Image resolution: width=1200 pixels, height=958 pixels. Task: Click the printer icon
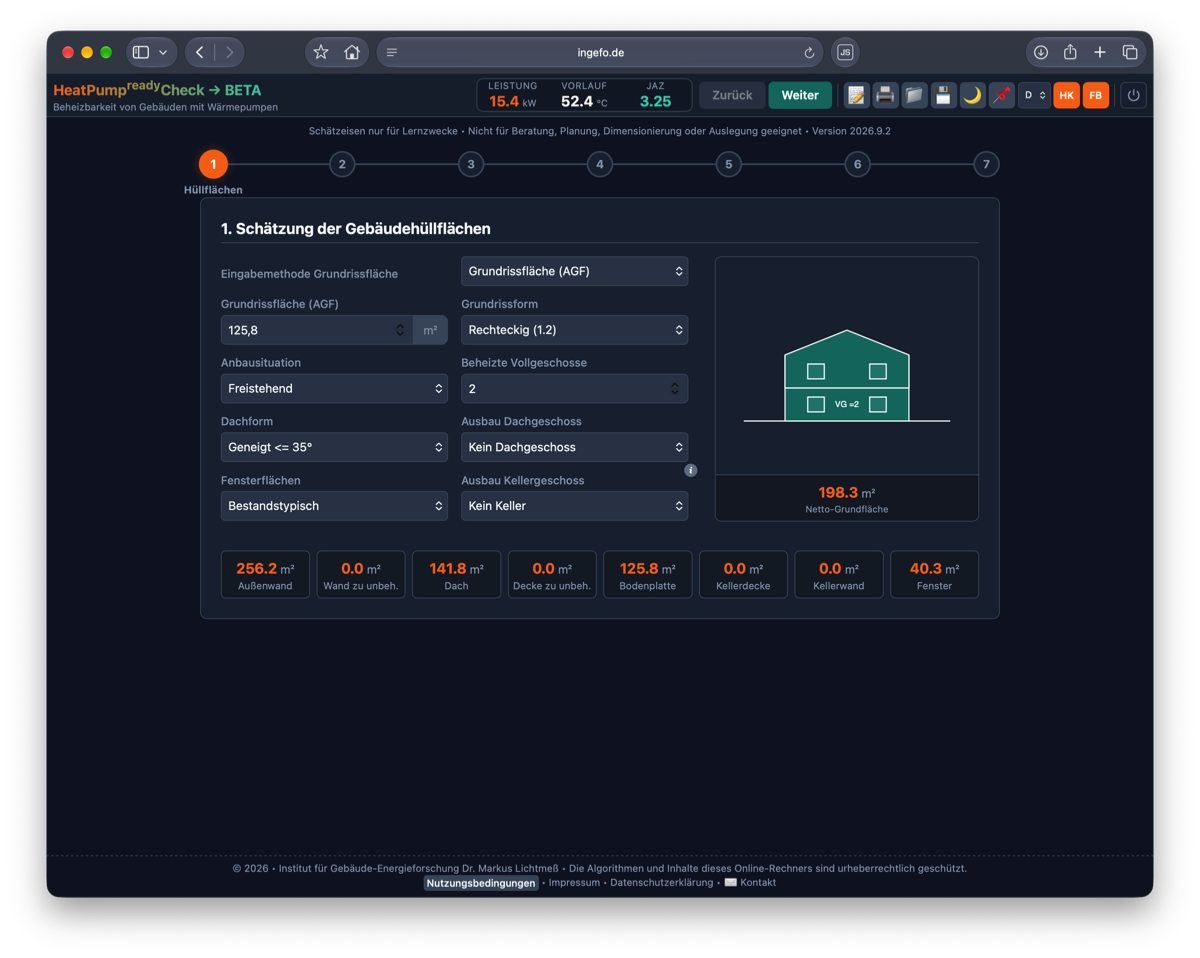pyautogui.click(x=885, y=95)
